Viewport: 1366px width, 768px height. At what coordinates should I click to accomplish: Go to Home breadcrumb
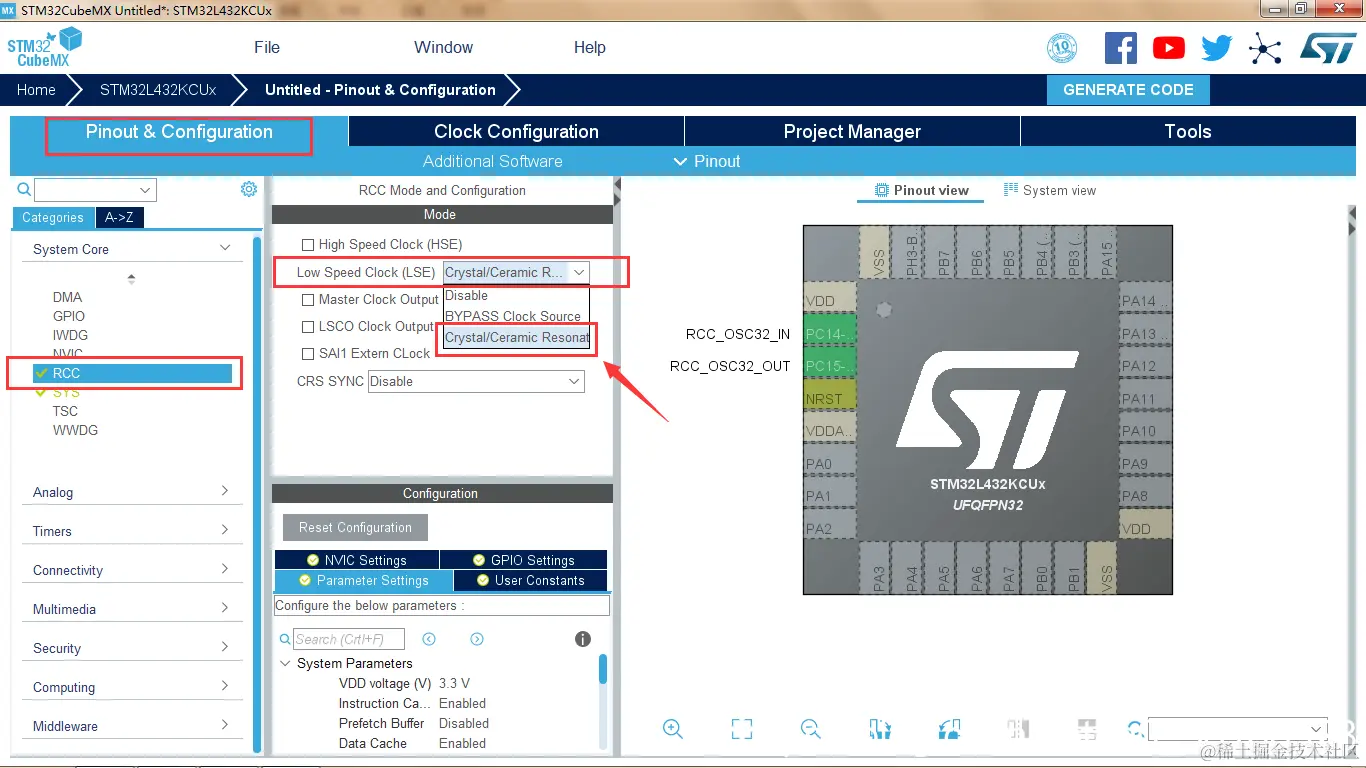point(36,89)
